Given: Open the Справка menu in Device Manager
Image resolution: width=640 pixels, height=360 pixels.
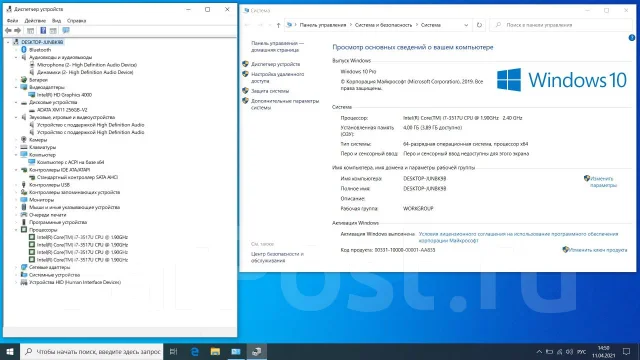Looking at the screenshot, I should [x=76, y=20].
